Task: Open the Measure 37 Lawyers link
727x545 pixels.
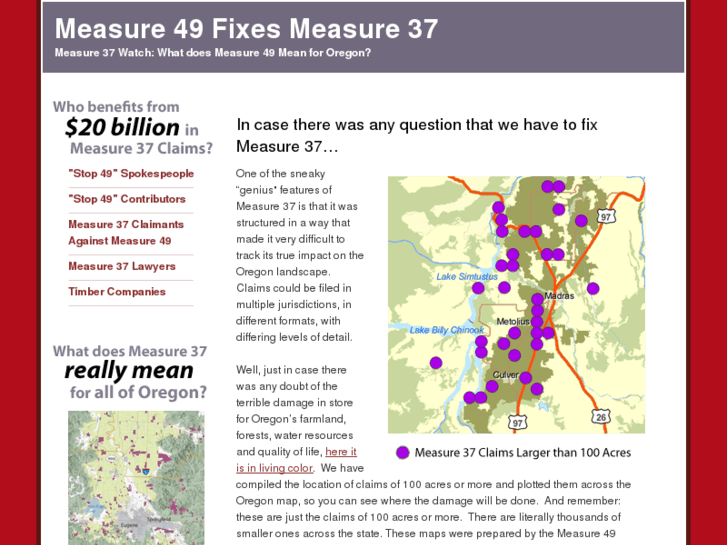Action: coord(122,266)
